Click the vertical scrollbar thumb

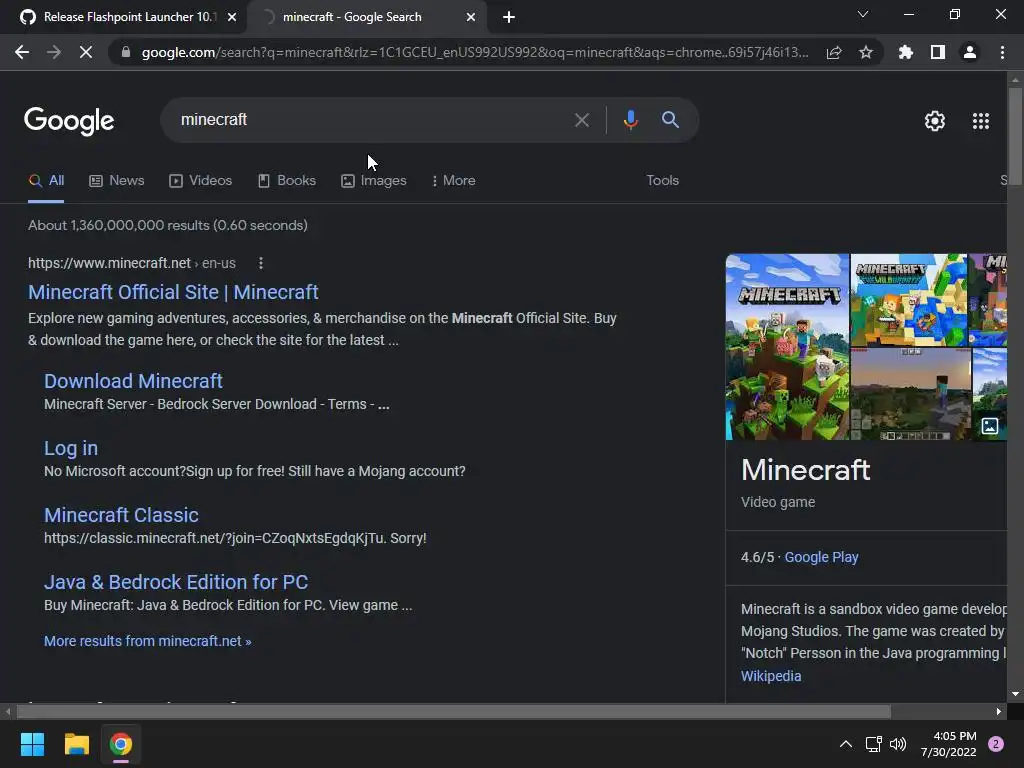tap(1015, 136)
